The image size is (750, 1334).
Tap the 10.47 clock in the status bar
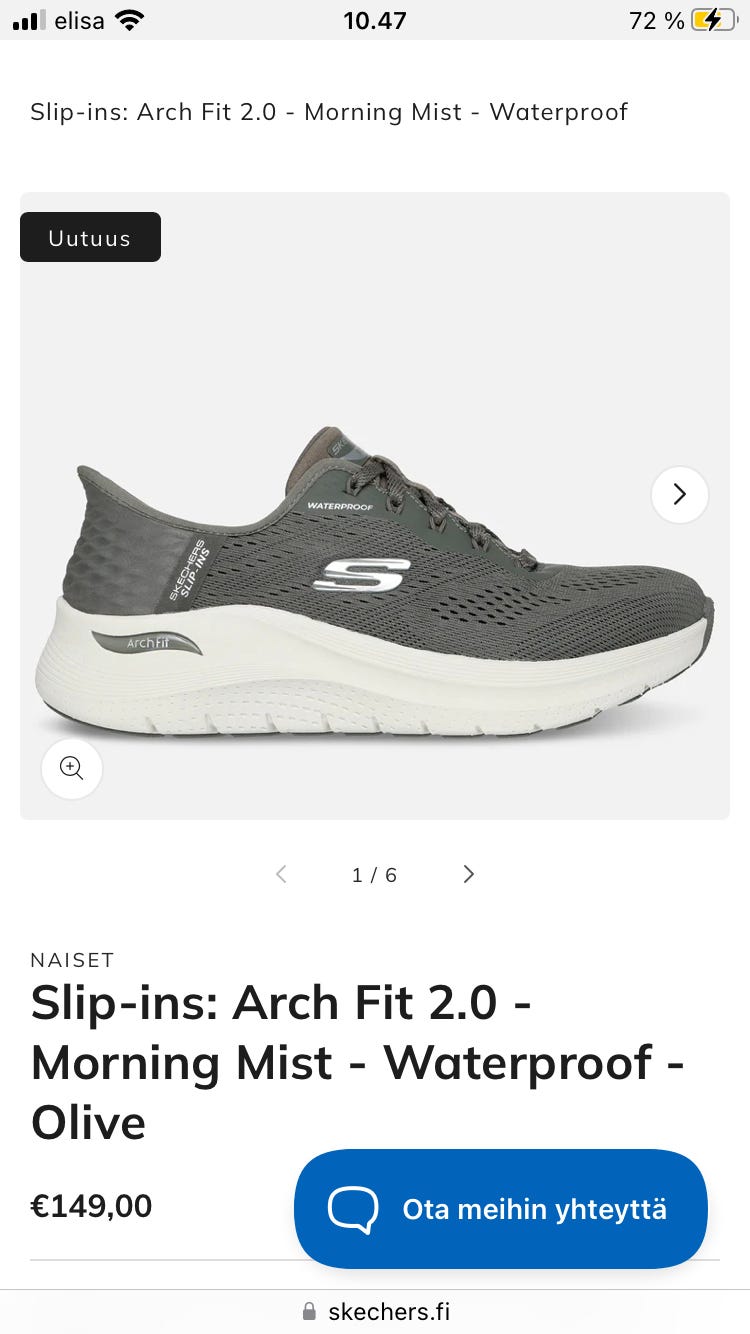375,20
